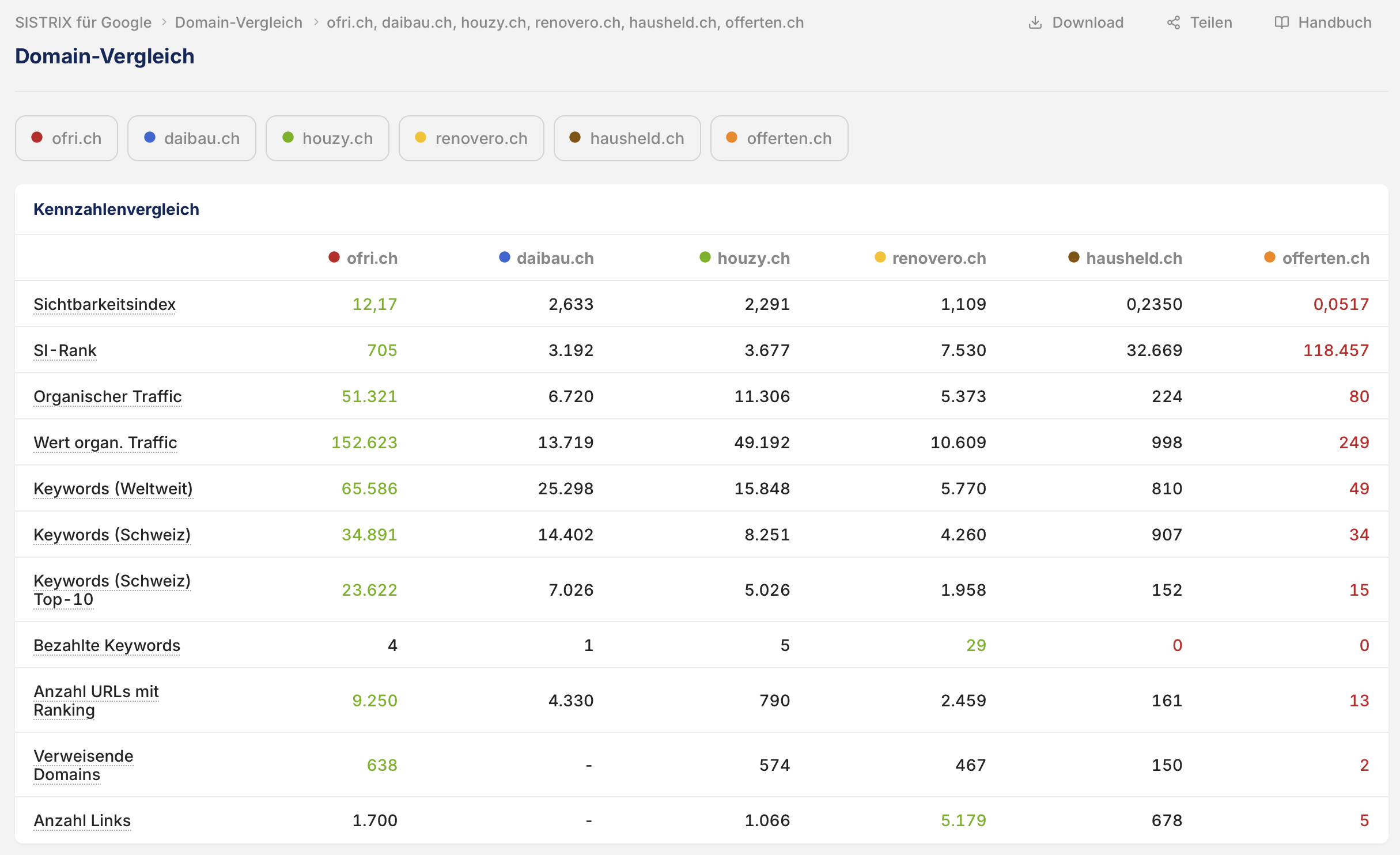The height and width of the screenshot is (855, 1400).
Task: Click first breadcrumb chevron separator
Action: pyautogui.click(x=164, y=22)
